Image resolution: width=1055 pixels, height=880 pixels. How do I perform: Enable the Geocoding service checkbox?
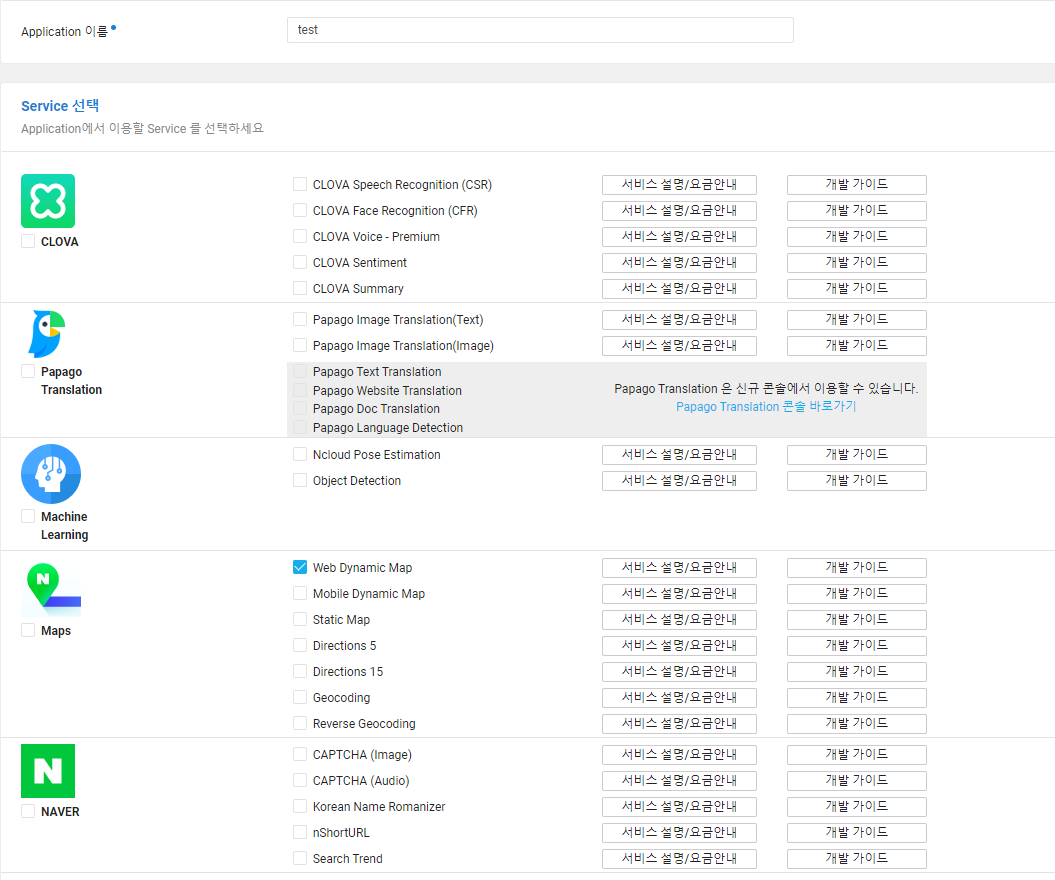pos(300,697)
